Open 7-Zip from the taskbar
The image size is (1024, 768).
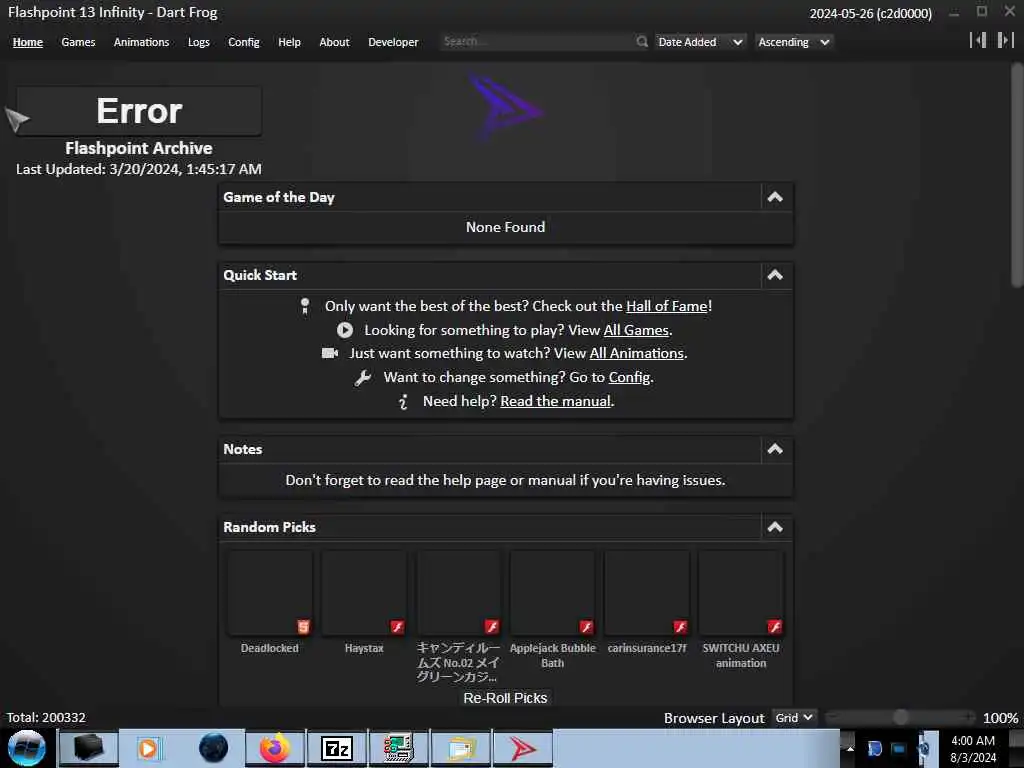pos(336,748)
